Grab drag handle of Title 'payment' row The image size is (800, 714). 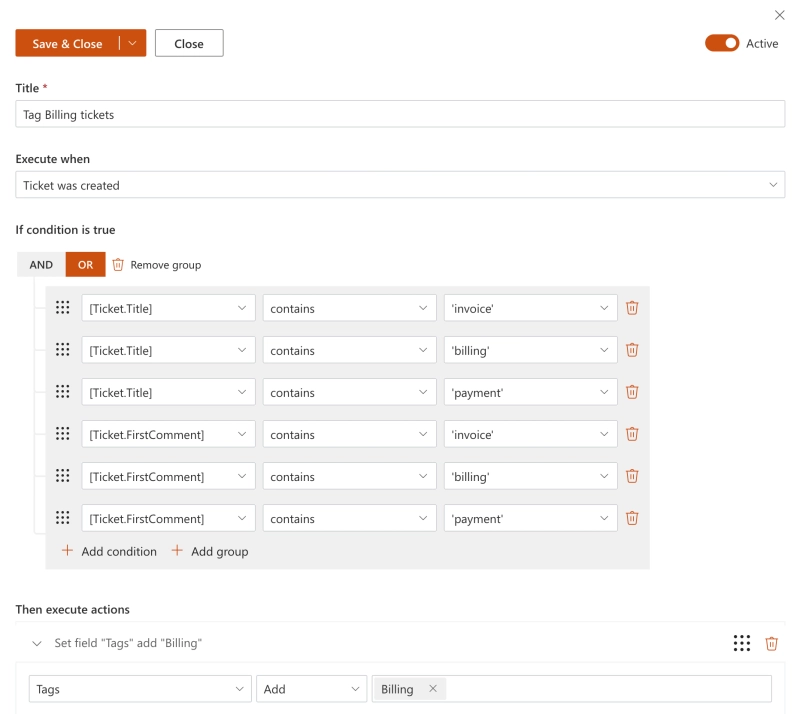(62, 391)
